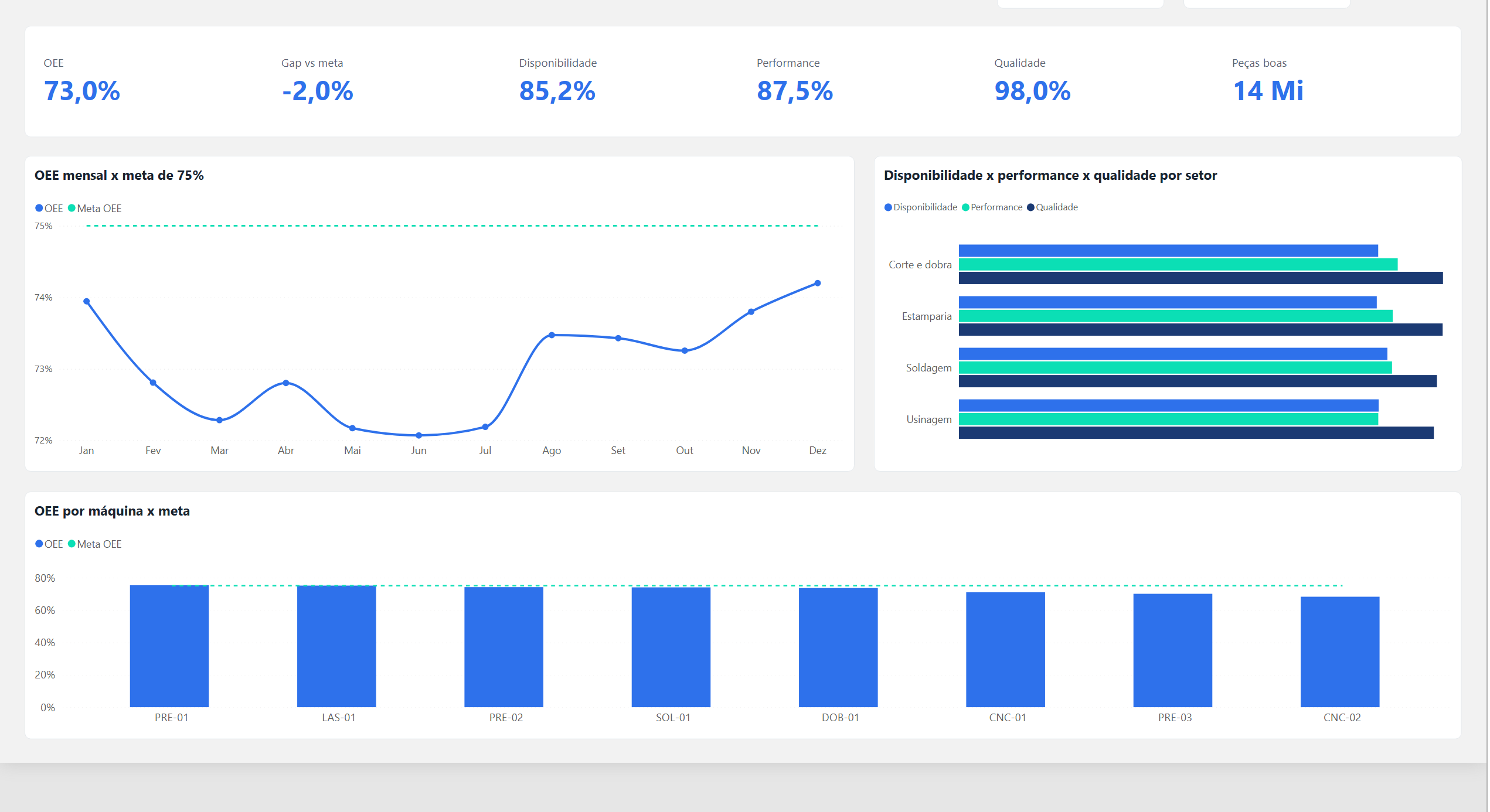Click Soldagem Performance green bar
The image size is (1490, 812).
click(1175, 367)
